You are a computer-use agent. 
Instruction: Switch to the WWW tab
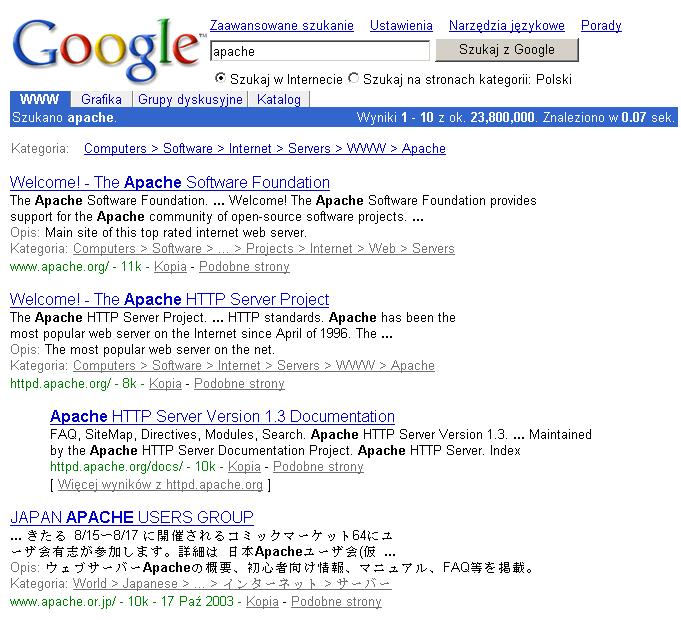pyautogui.click(x=40, y=99)
